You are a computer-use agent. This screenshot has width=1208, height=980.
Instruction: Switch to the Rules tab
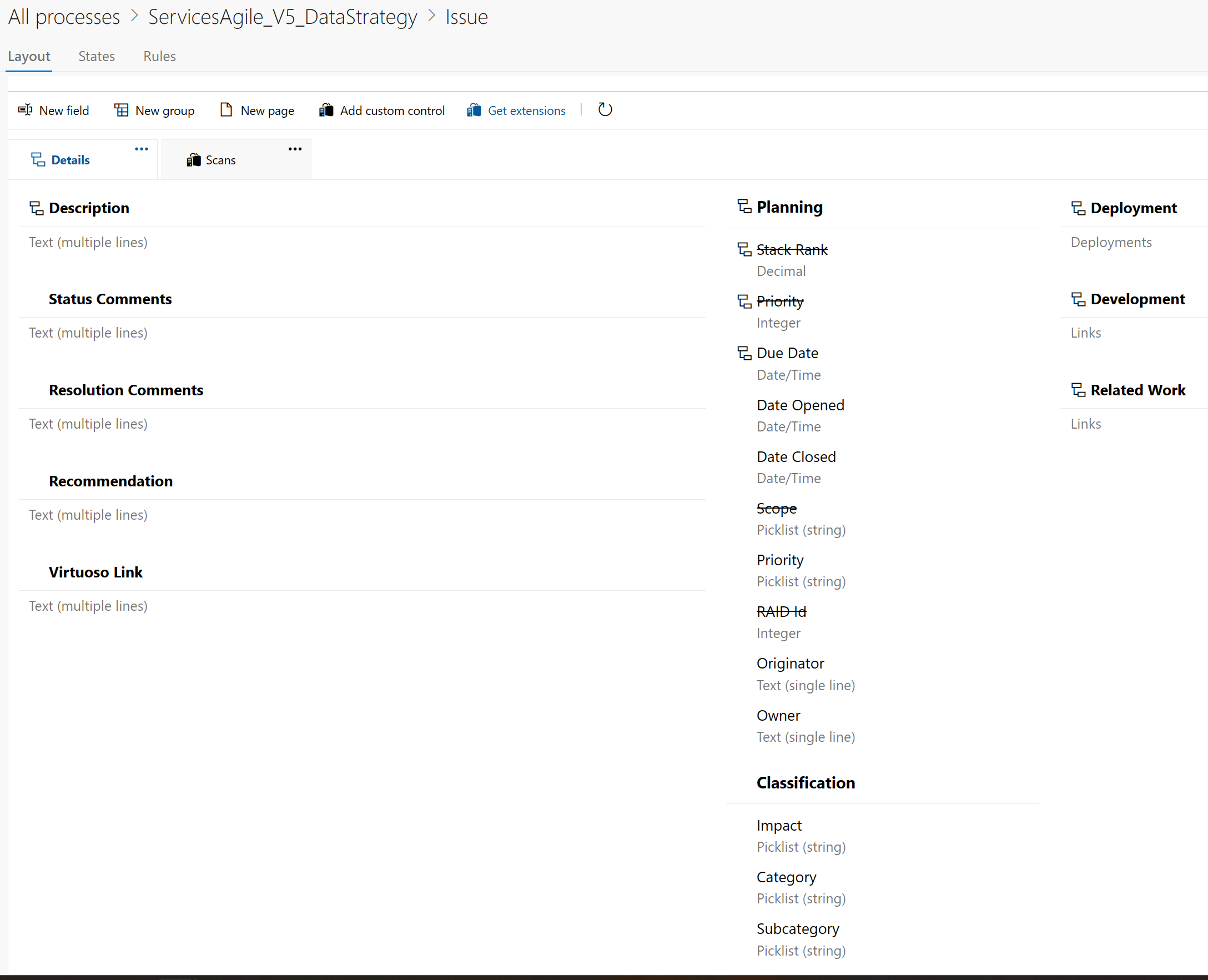point(159,56)
